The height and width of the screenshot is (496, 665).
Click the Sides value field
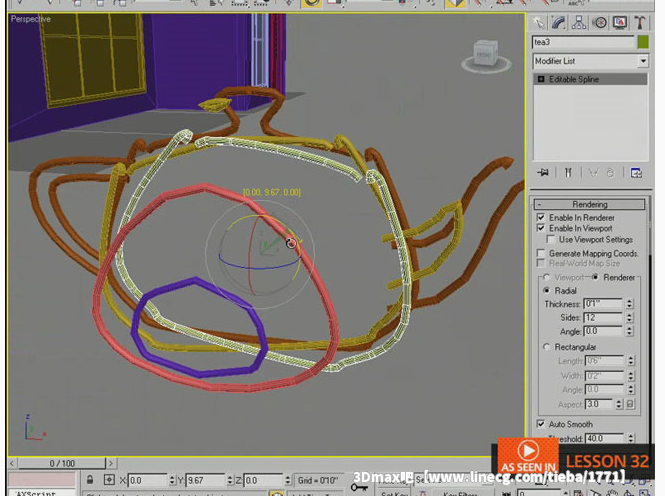click(x=603, y=317)
